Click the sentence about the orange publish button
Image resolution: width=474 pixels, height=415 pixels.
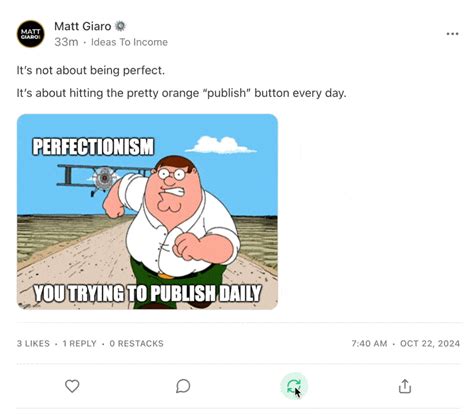(182, 93)
